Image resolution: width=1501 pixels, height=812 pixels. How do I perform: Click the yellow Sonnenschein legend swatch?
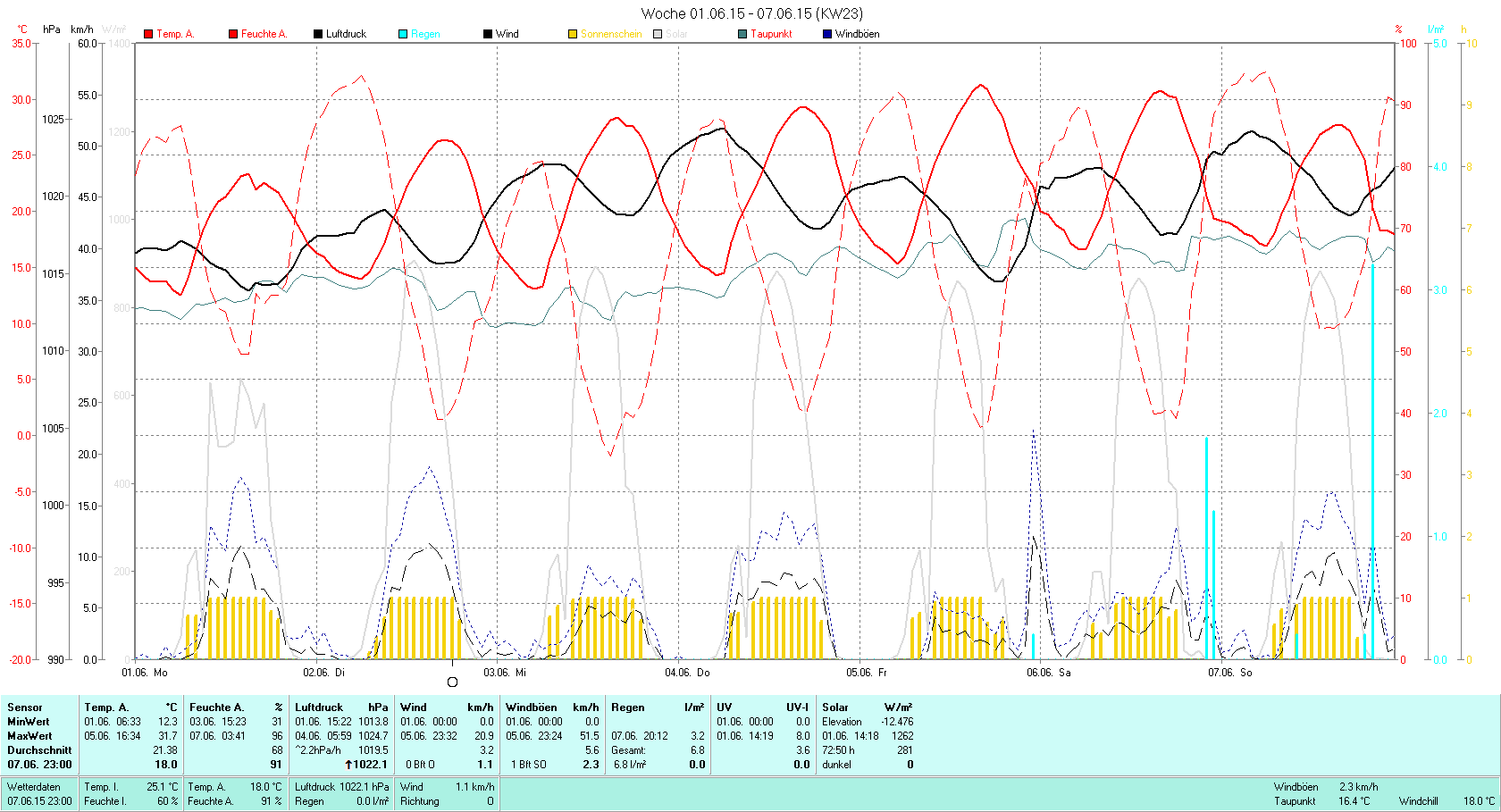point(573,34)
